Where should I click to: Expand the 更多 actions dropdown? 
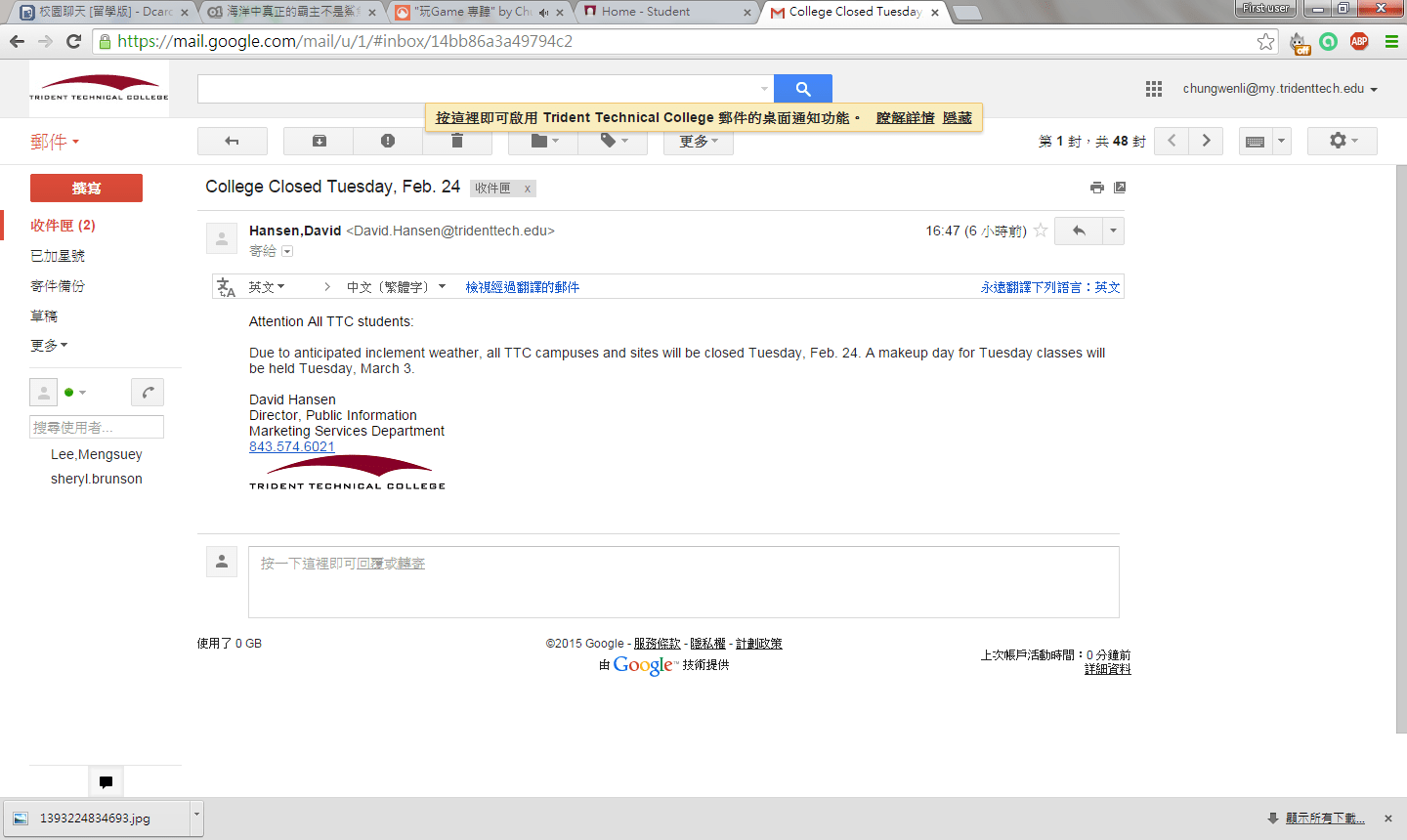698,142
